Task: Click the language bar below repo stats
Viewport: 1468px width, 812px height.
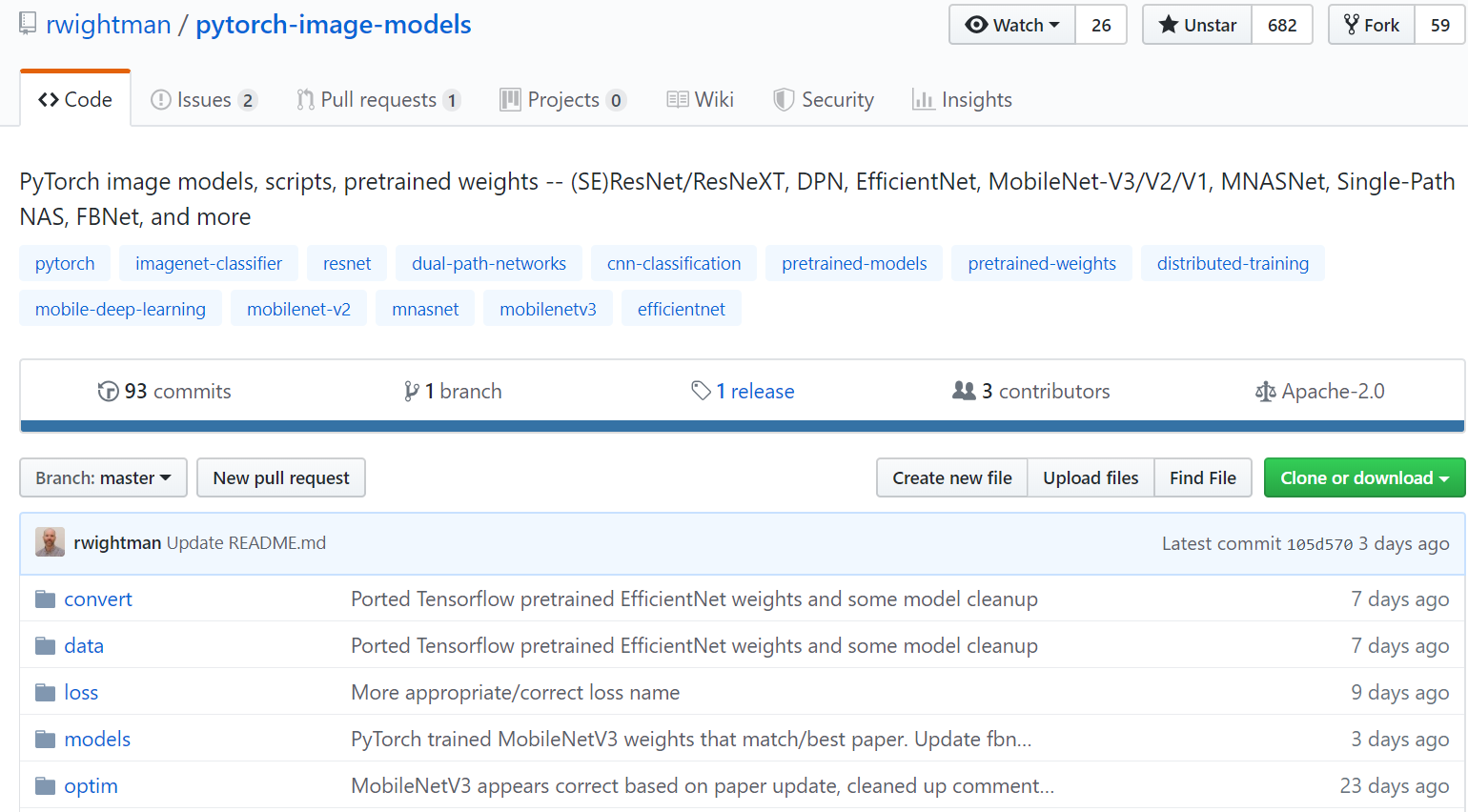Action: click(x=742, y=426)
